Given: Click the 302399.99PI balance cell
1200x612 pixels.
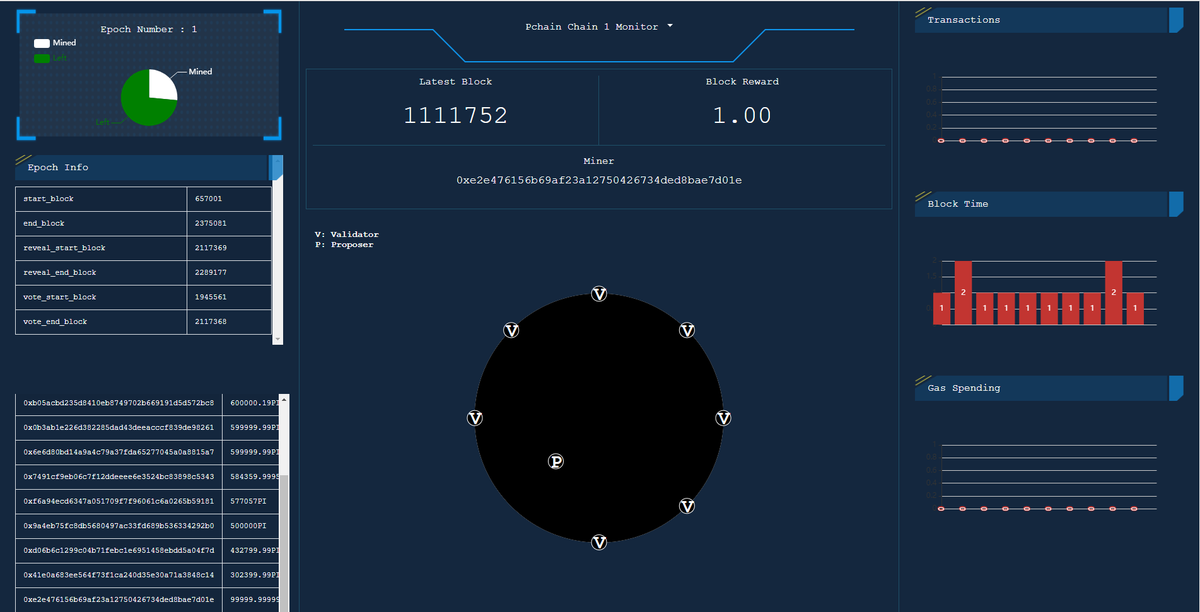Looking at the screenshot, I should [x=250, y=575].
